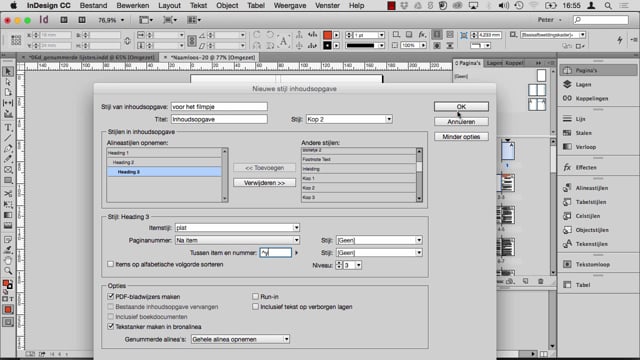Open the Bestand menu
The width and height of the screenshot is (640, 360).
pos(93,6)
